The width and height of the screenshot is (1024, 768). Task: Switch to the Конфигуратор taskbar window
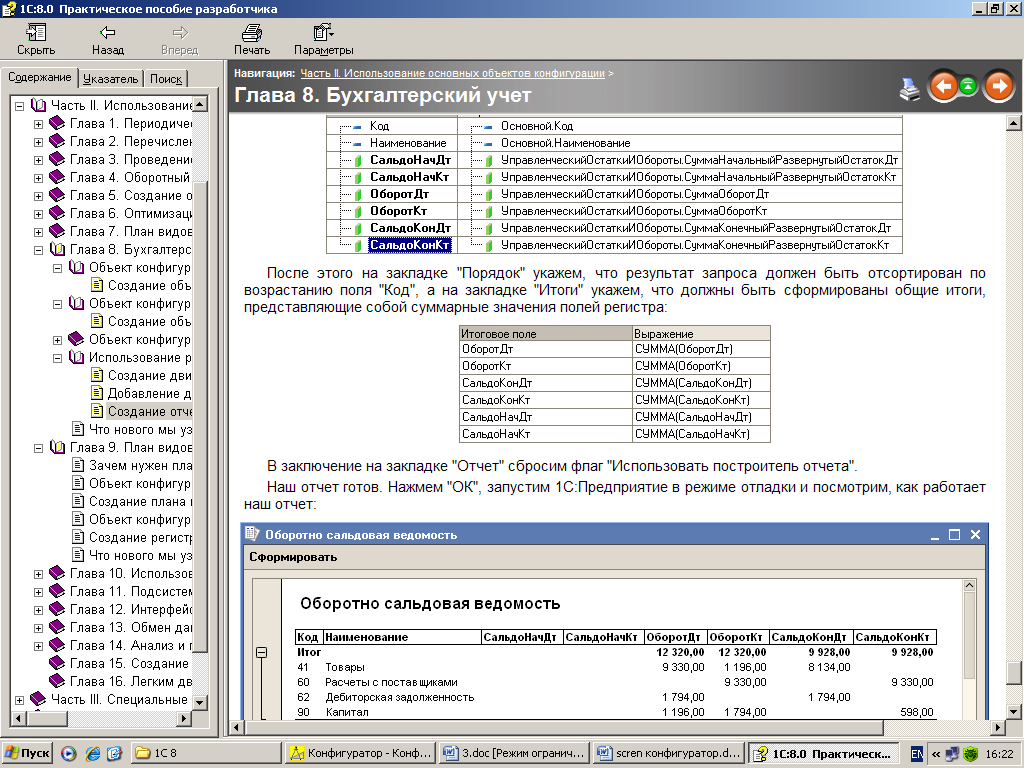359,753
